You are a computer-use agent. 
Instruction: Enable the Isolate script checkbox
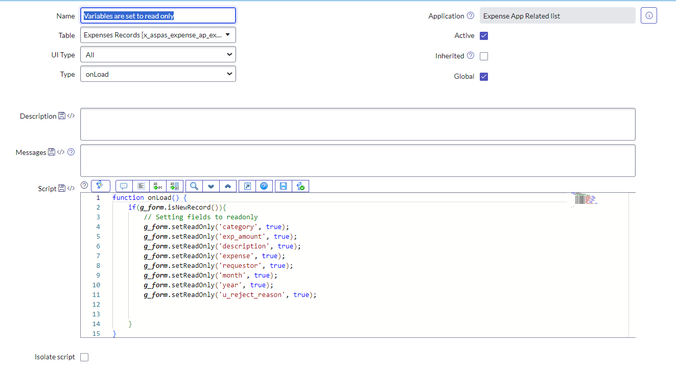point(84,357)
